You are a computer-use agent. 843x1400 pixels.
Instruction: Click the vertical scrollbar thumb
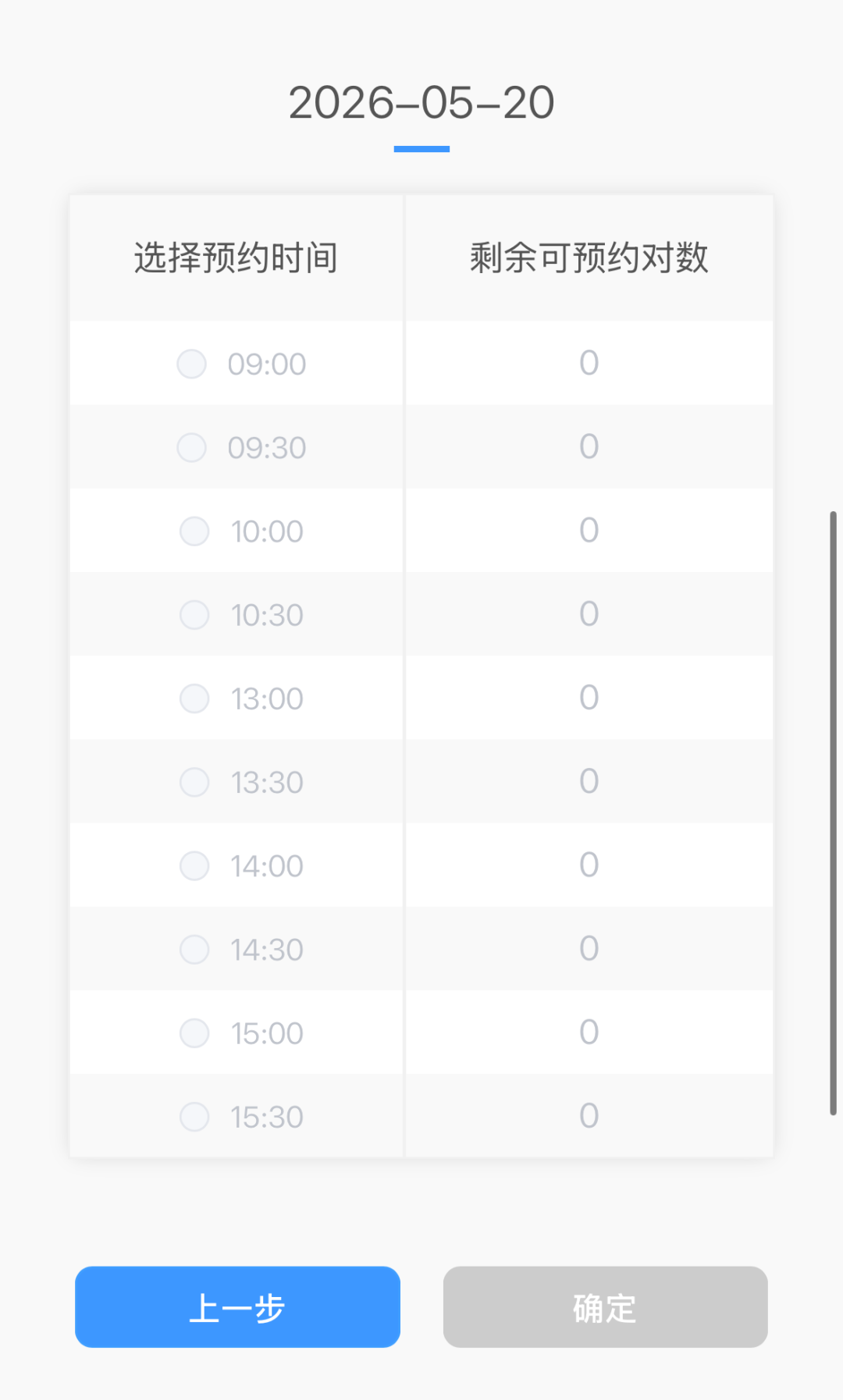coord(833,812)
